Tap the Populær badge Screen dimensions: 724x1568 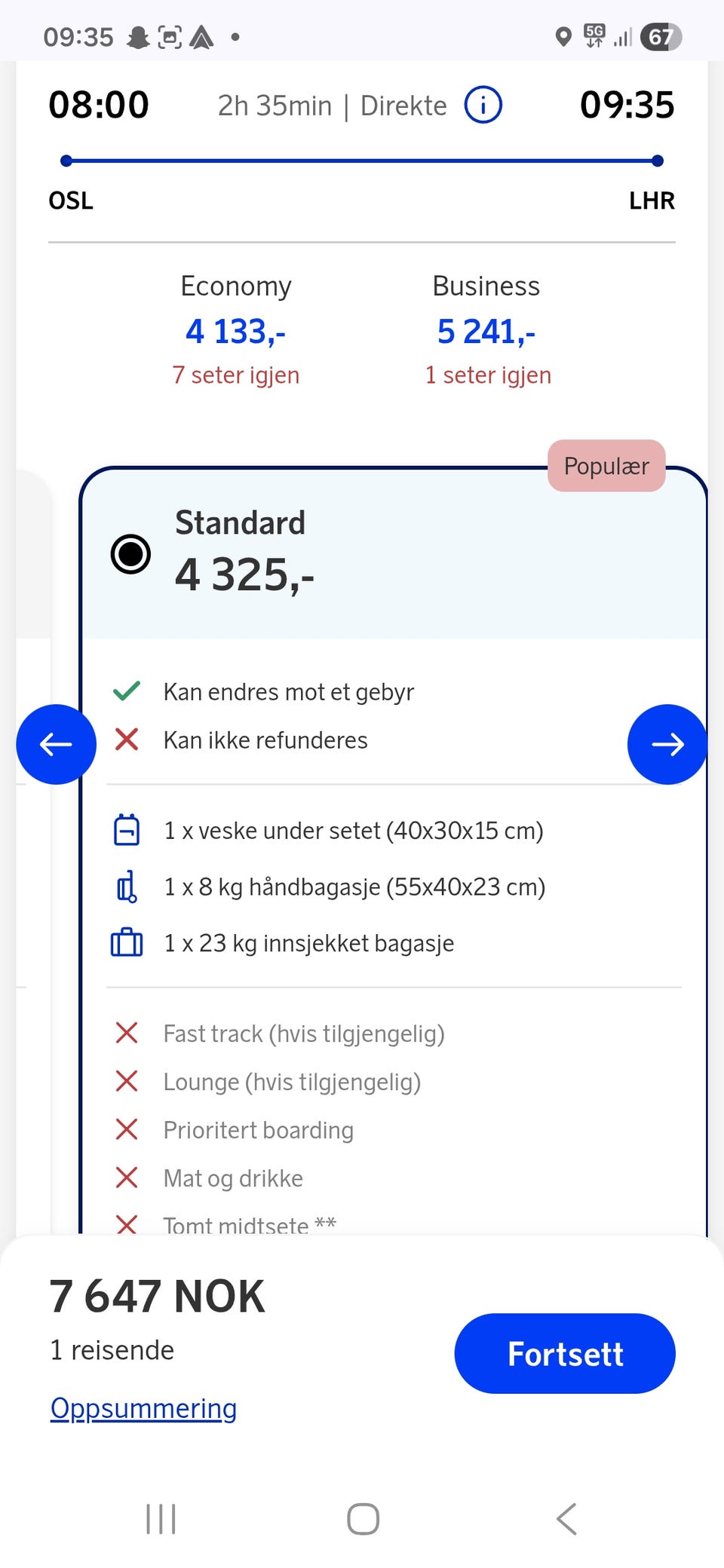pyautogui.click(x=606, y=466)
